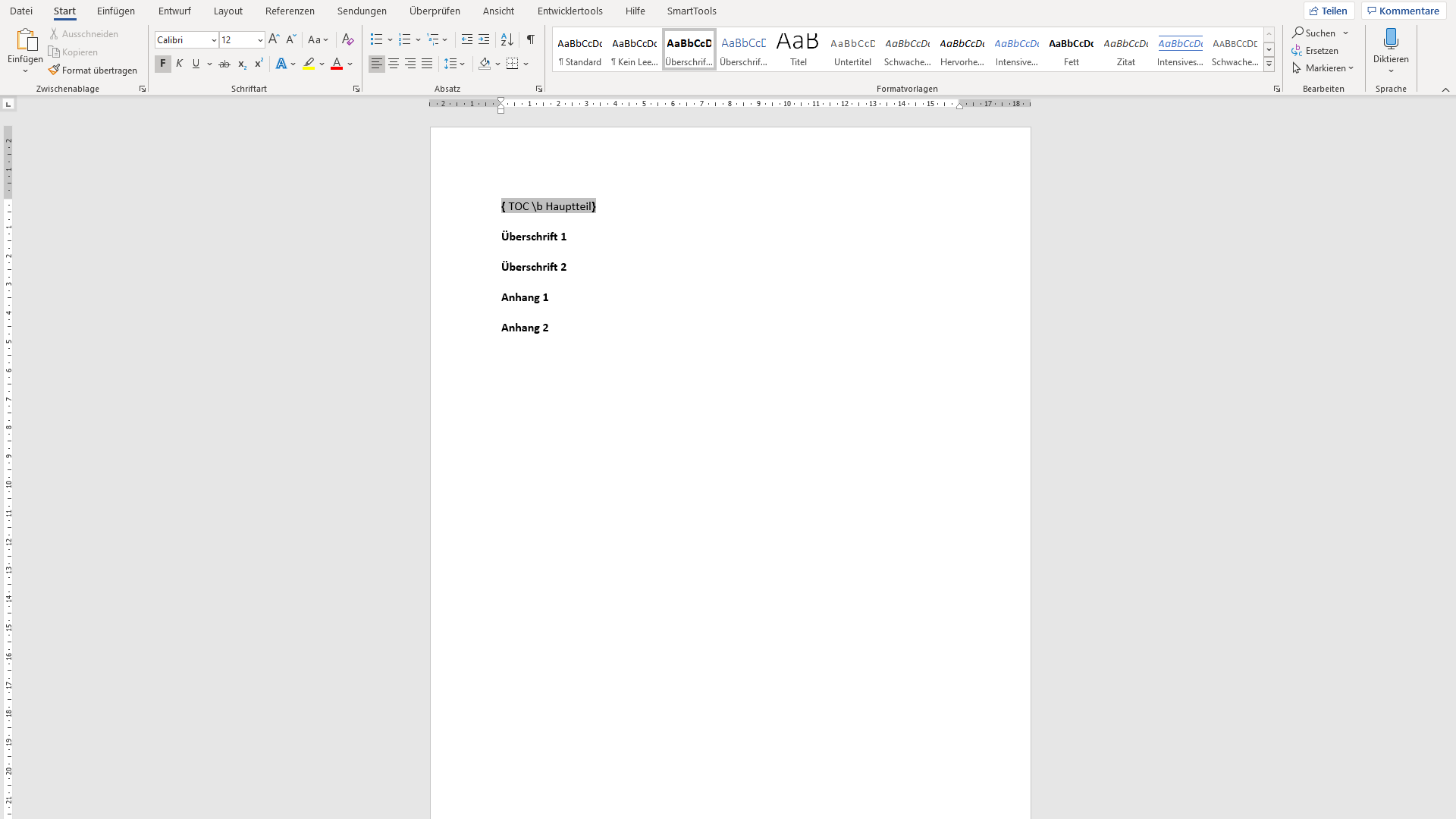This screenshot has width=1456, height=819.
Task: Click the text effects A icon
Action: pyautogui.click(x=281, y=64)
